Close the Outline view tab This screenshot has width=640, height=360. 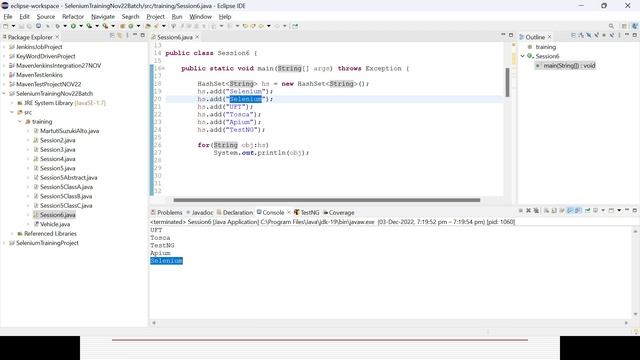click(549, 37)
